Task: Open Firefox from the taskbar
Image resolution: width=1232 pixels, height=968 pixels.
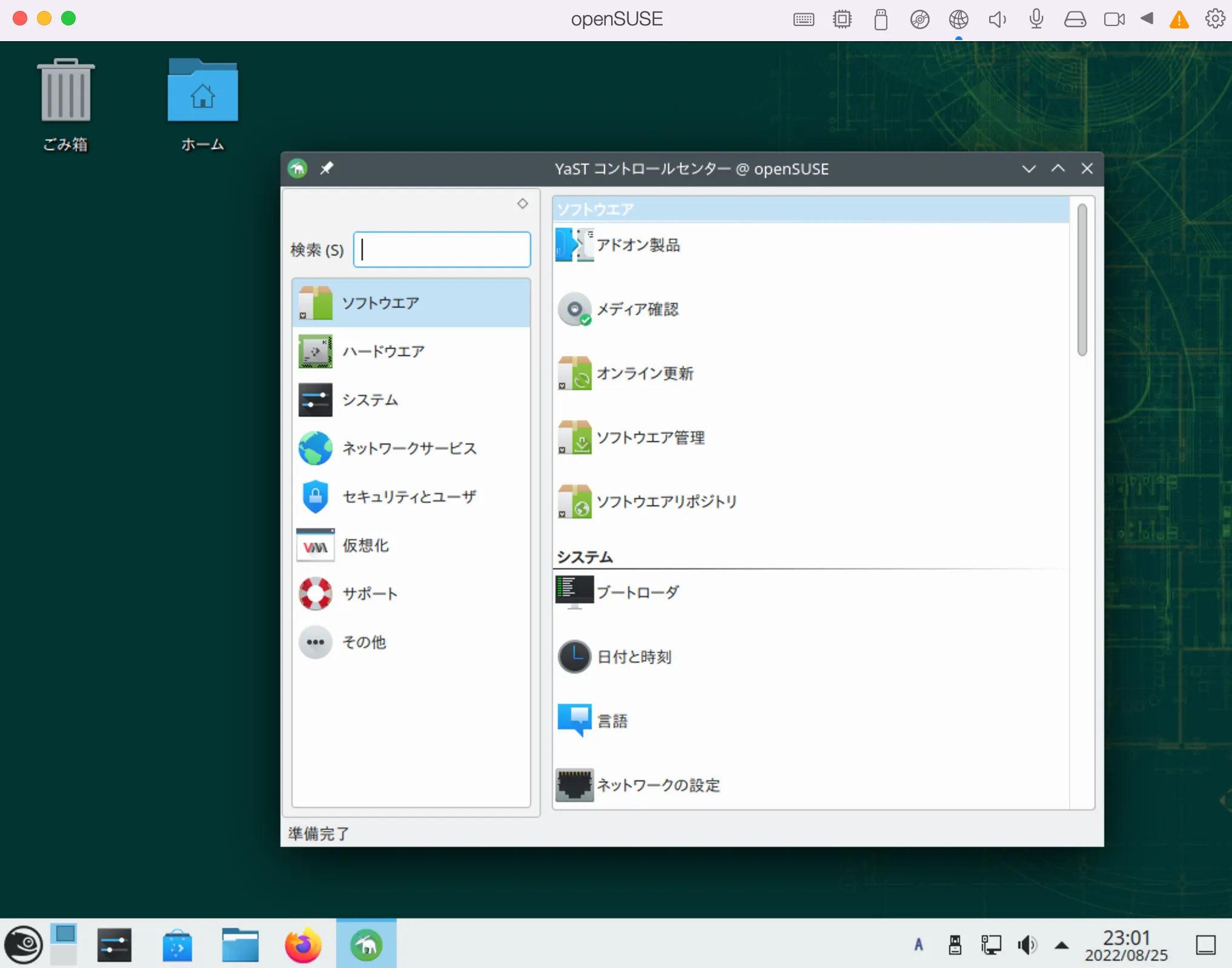Action: coord(303,945)
